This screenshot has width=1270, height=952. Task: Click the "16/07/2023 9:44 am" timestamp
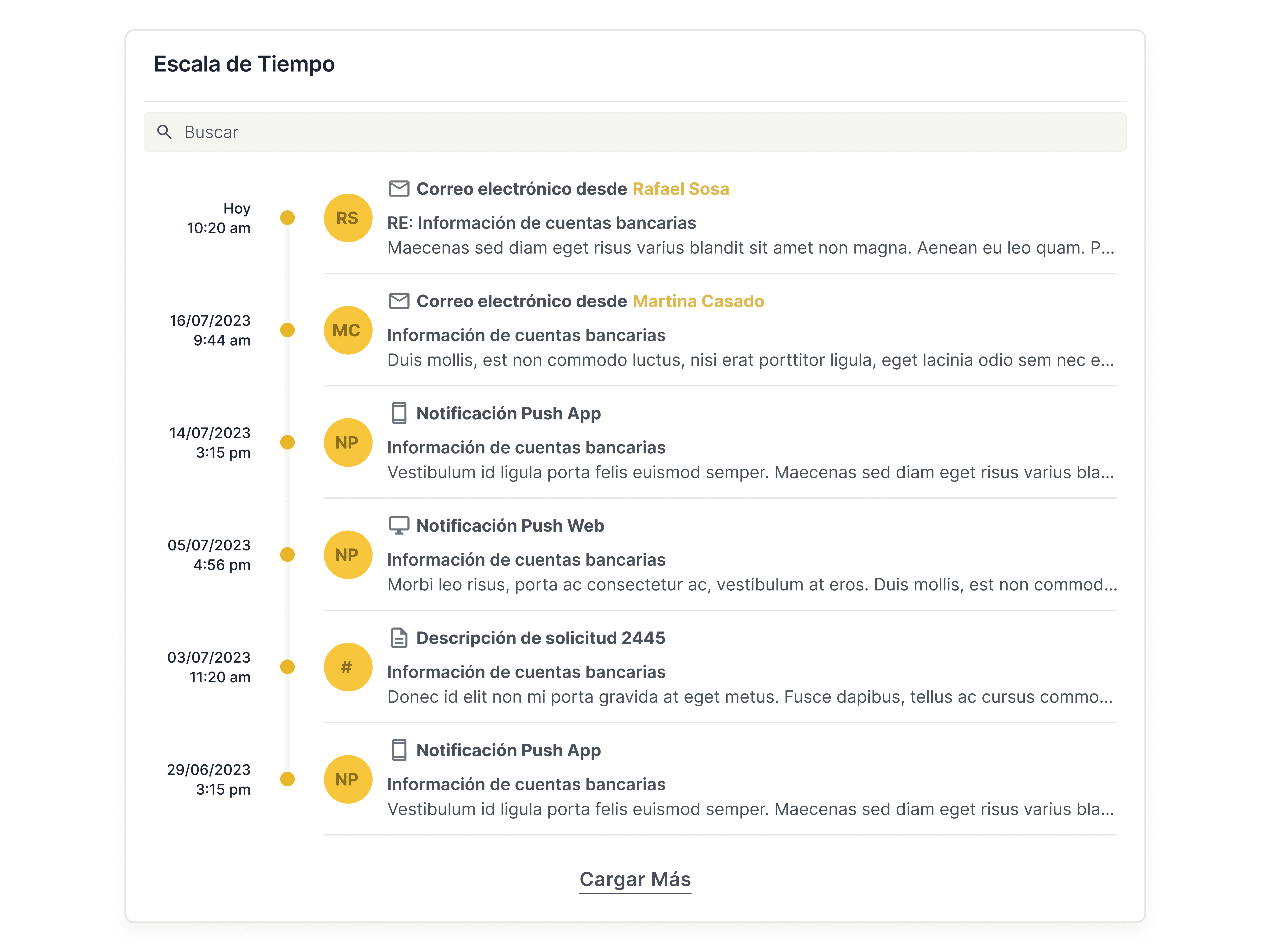(x=210, y=330)
